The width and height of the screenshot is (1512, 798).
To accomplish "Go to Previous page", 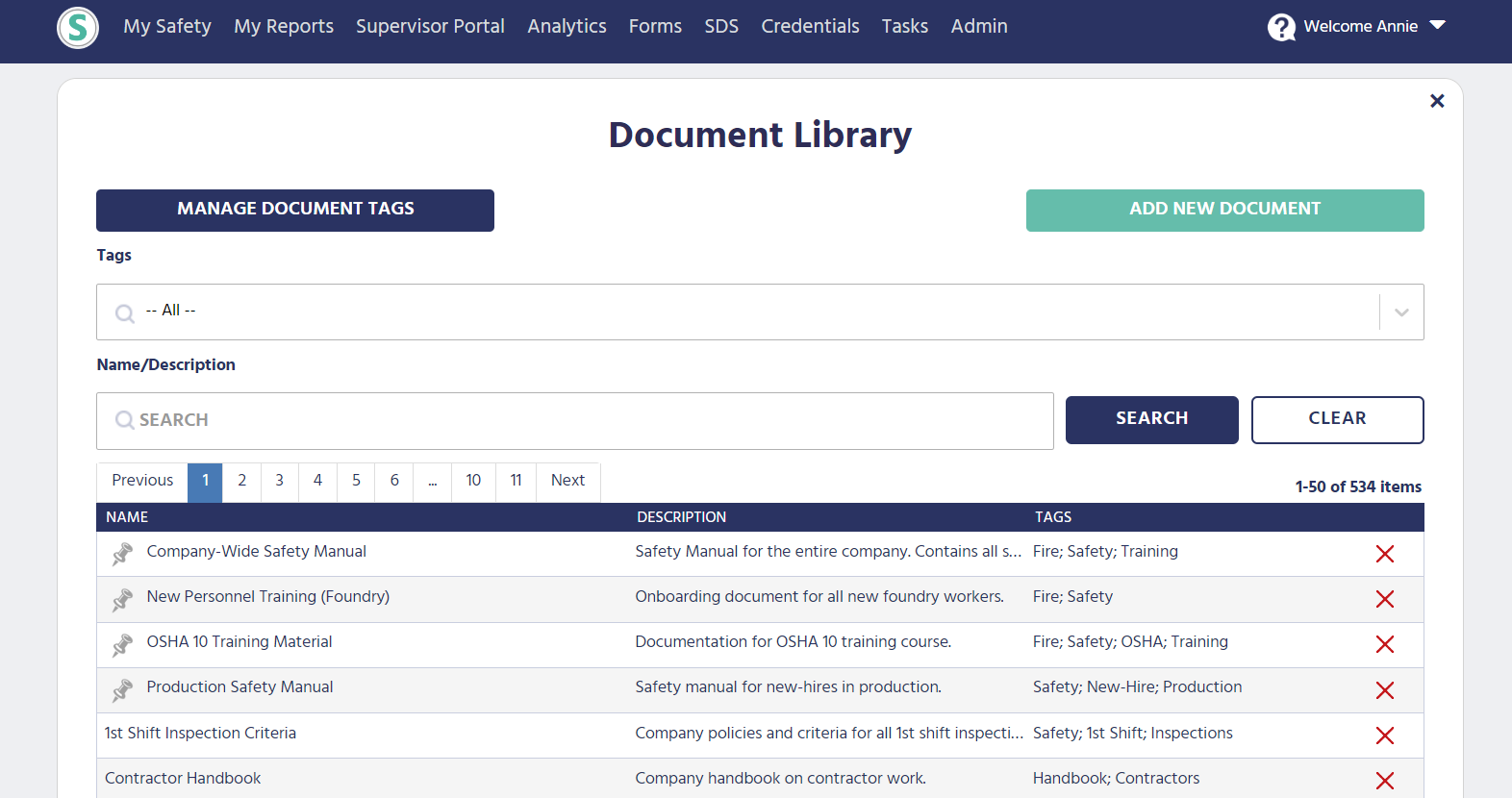I will pos(142,482).
